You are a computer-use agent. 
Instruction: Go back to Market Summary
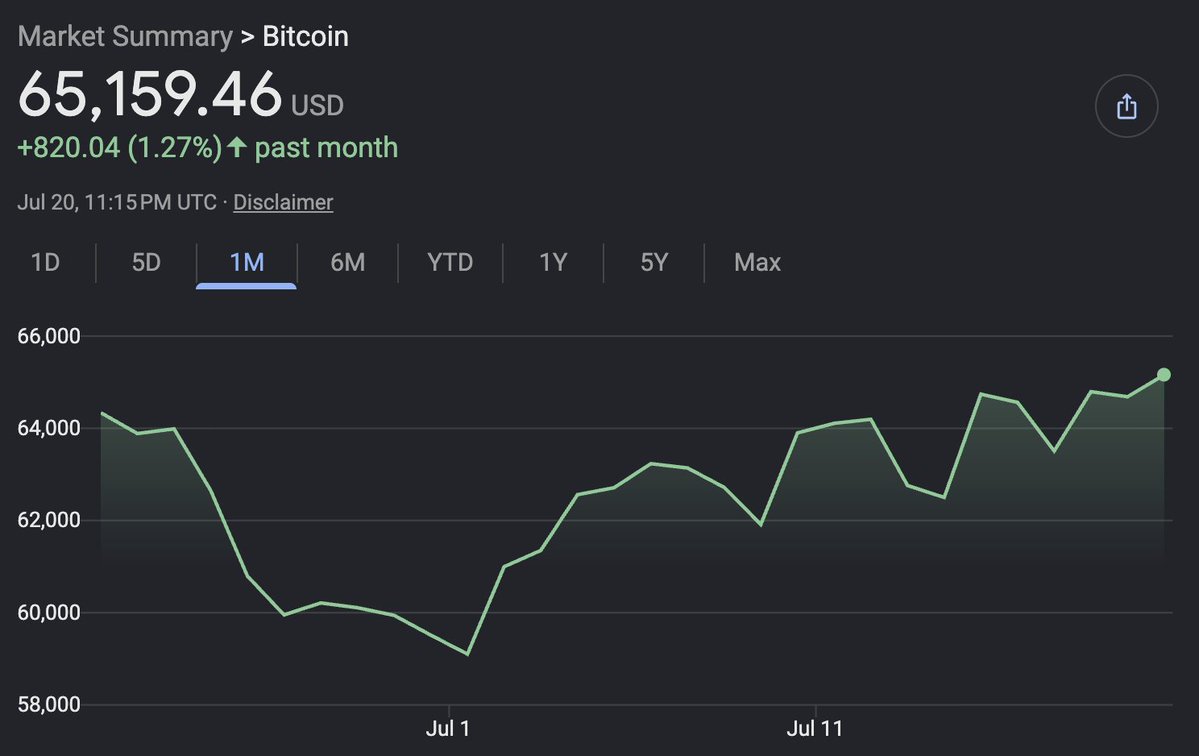pos(125,36)
